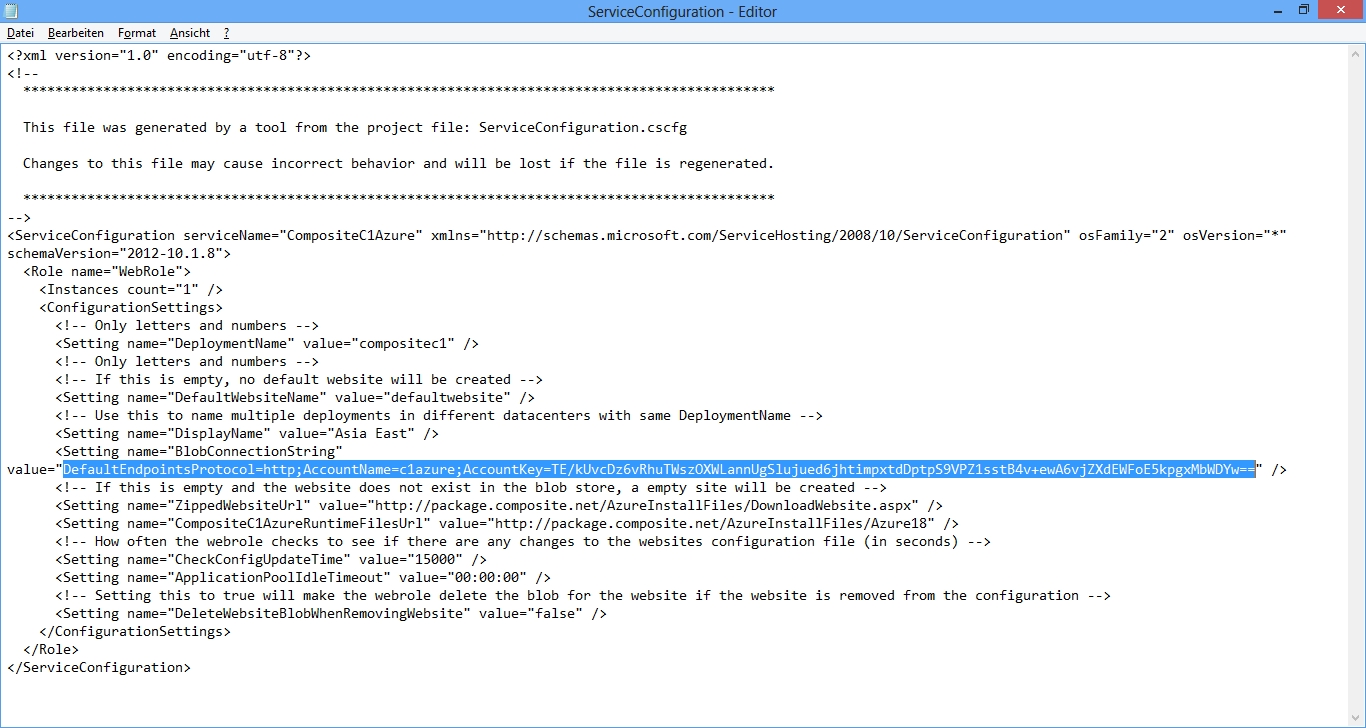1366x728 pixels.
Task: Click the closing </ServiceConfiguration> tag
Action: [x=98, y=668]
